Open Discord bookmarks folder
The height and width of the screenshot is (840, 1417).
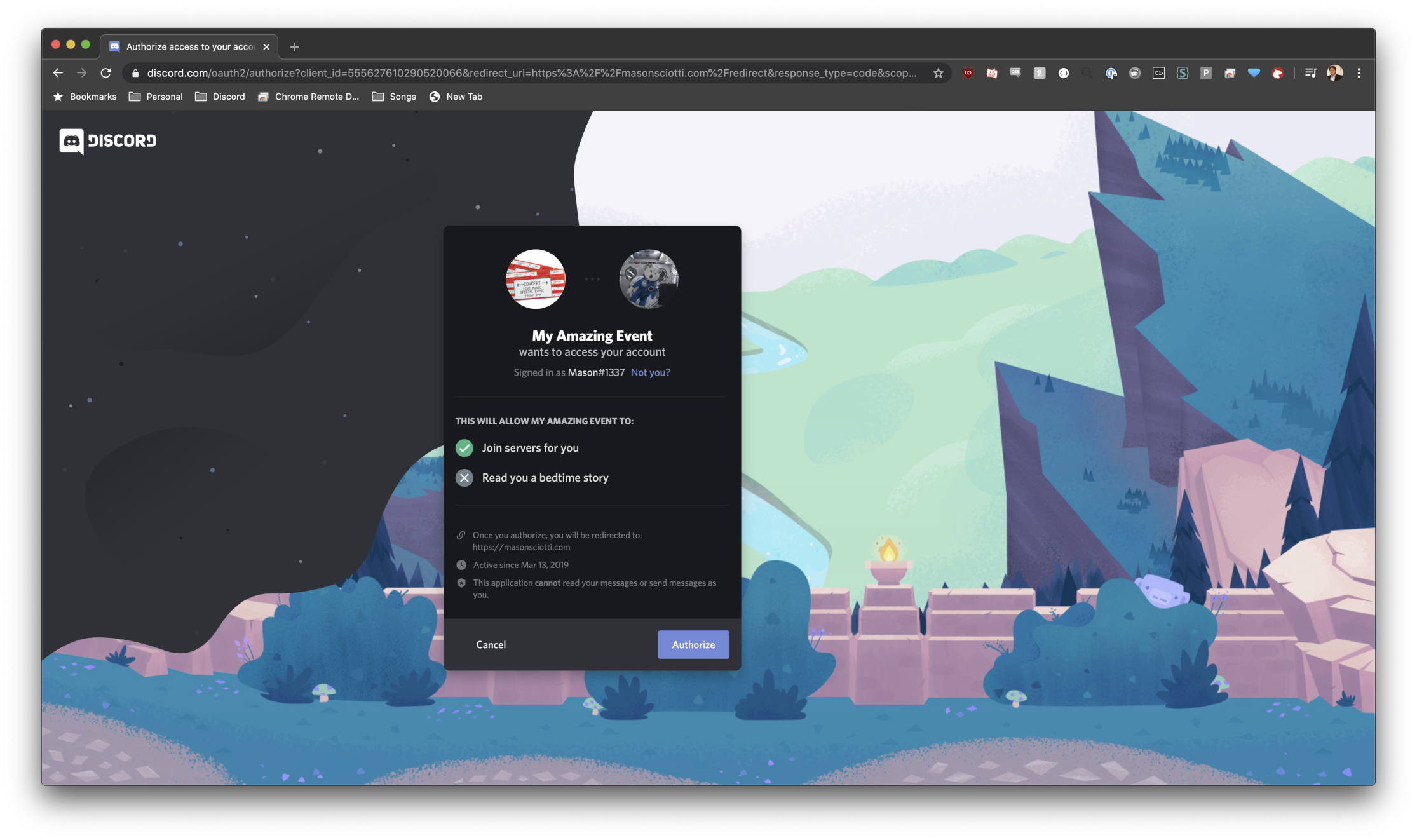(220, 97)
